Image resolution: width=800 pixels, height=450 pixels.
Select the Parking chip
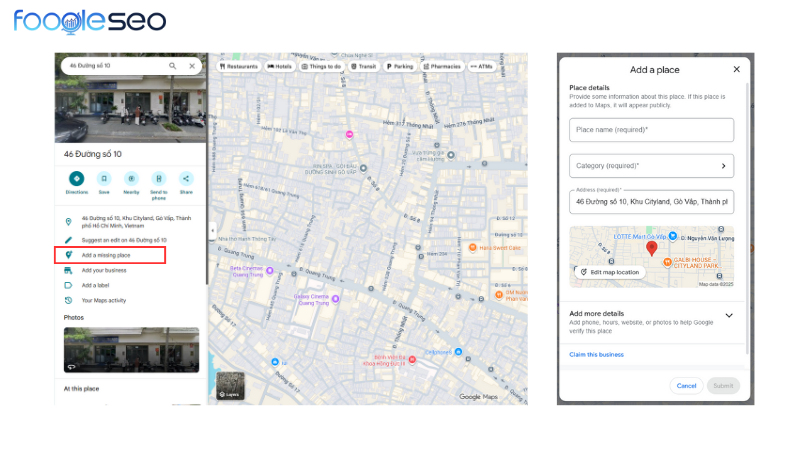(400, 66)
